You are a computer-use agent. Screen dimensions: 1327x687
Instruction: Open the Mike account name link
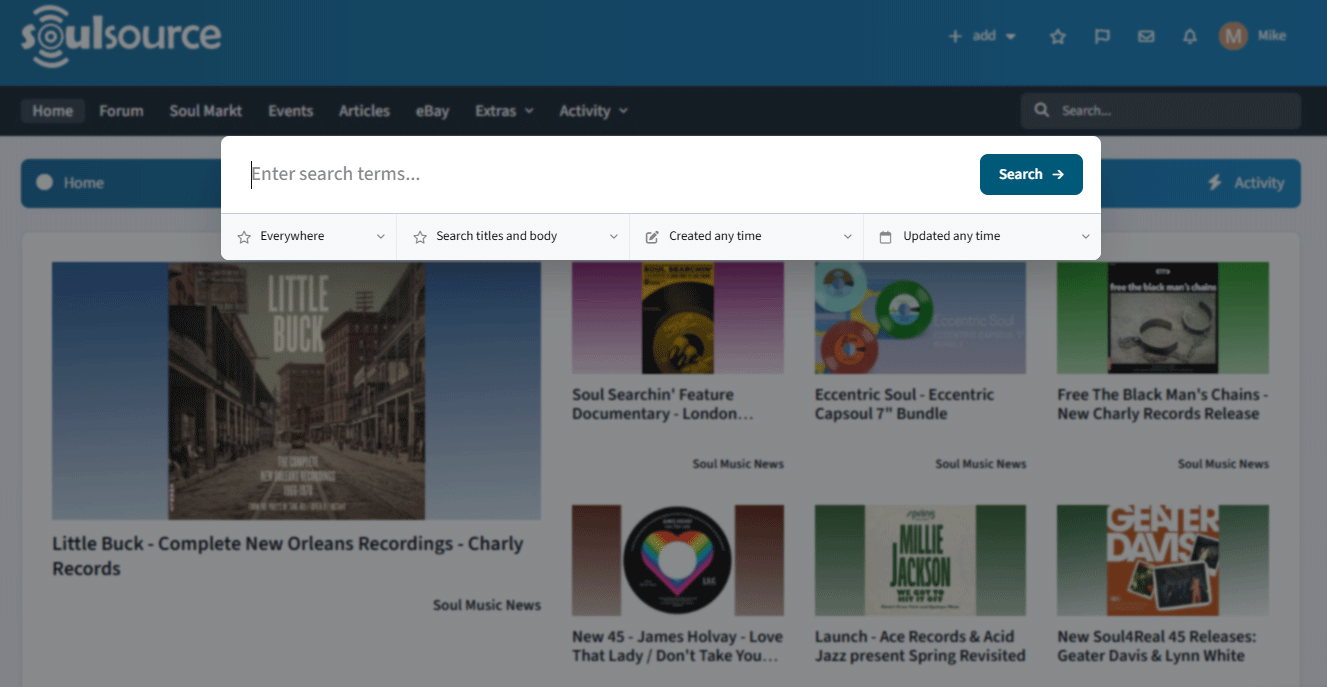pos(1271,36)
